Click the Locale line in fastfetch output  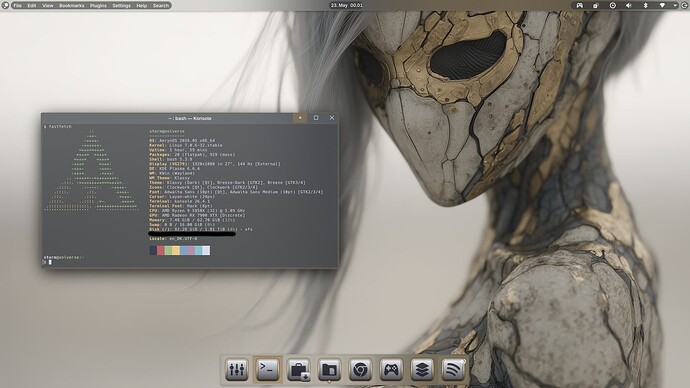coord(173,239)
